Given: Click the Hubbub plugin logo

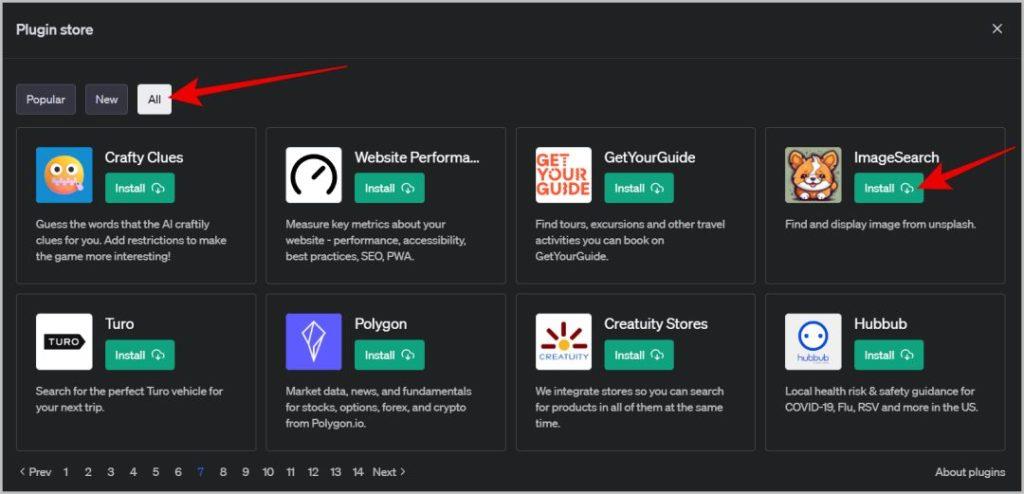Looking at the screenshot, I should tap(813, 342).
